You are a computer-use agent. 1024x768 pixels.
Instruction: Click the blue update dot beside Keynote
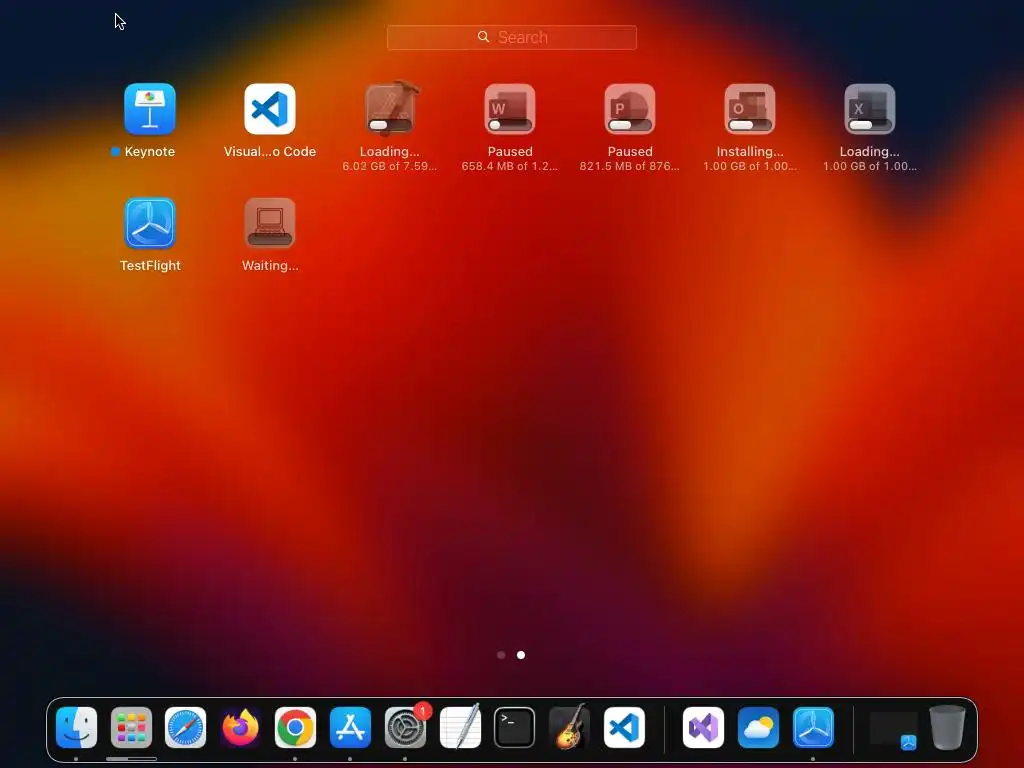click(116, 152)
